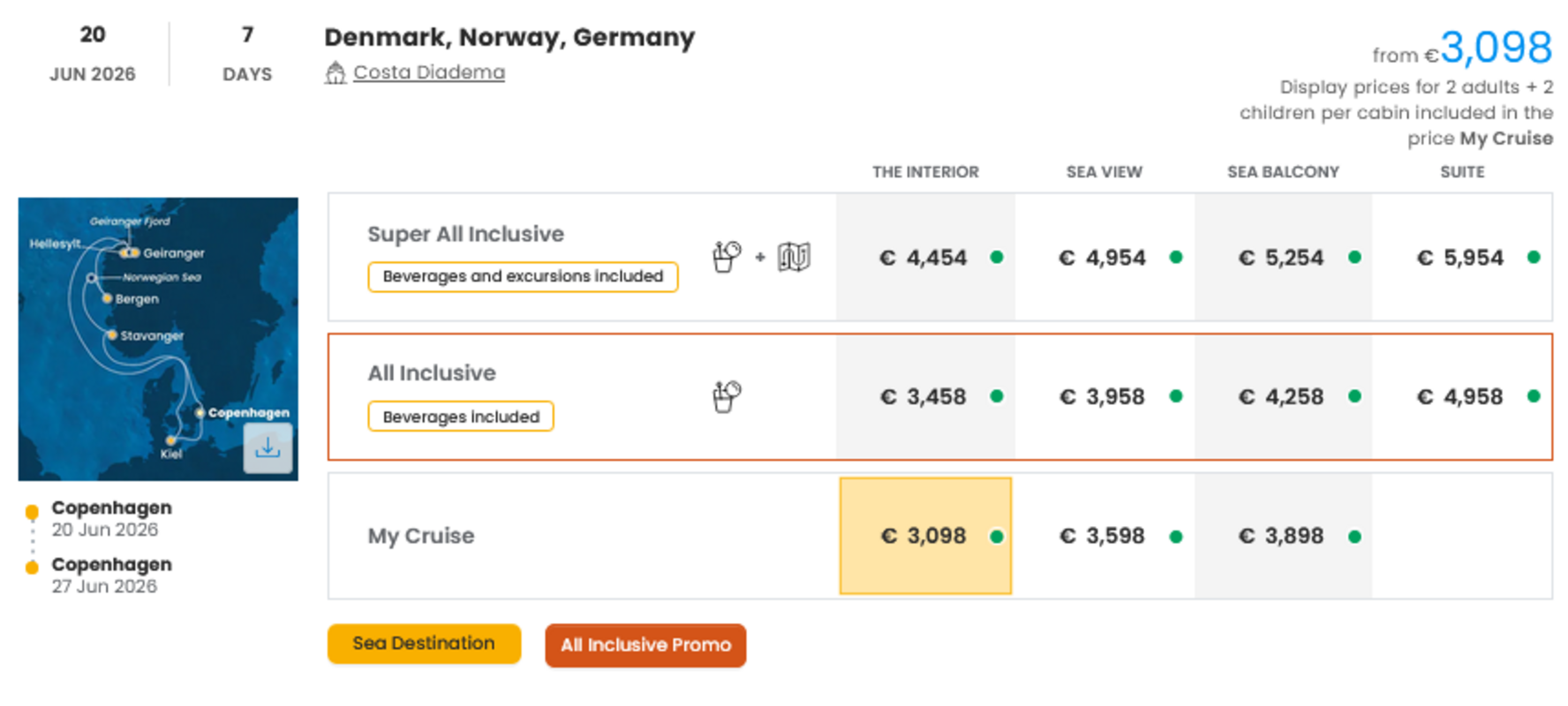Click the orange Copenhagen departure marker
Viewport: 1568px width, 706px height.
coord(33,512)
